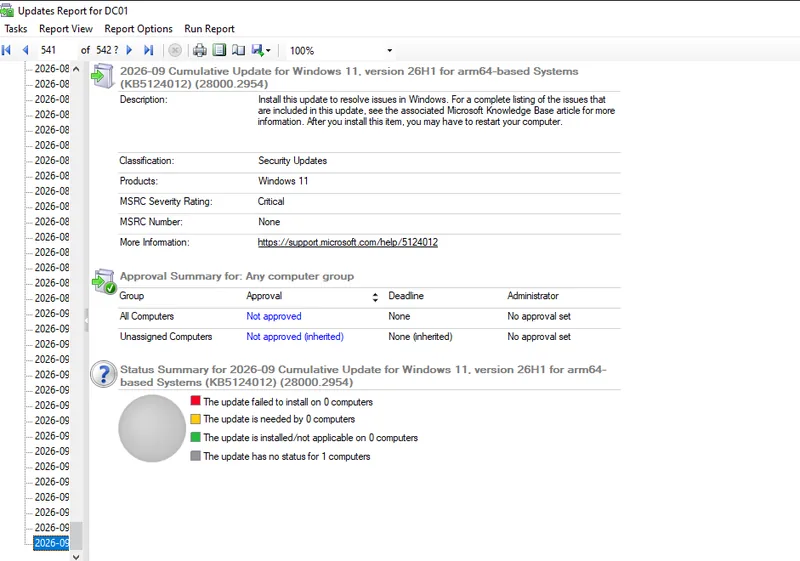Click the document map scroll up arrow

click(76, 68)
